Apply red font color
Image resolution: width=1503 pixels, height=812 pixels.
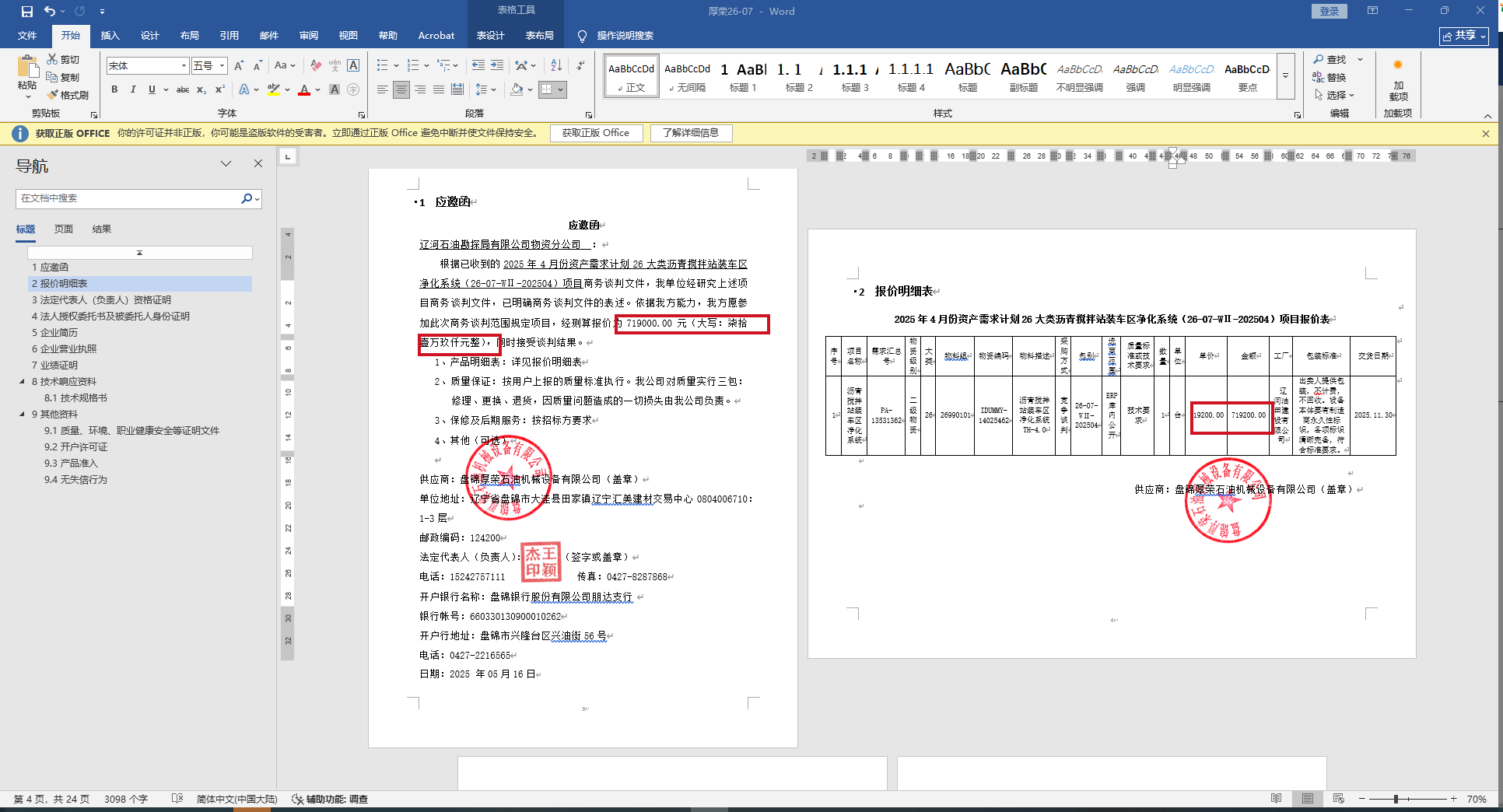[x=304, y=89]
